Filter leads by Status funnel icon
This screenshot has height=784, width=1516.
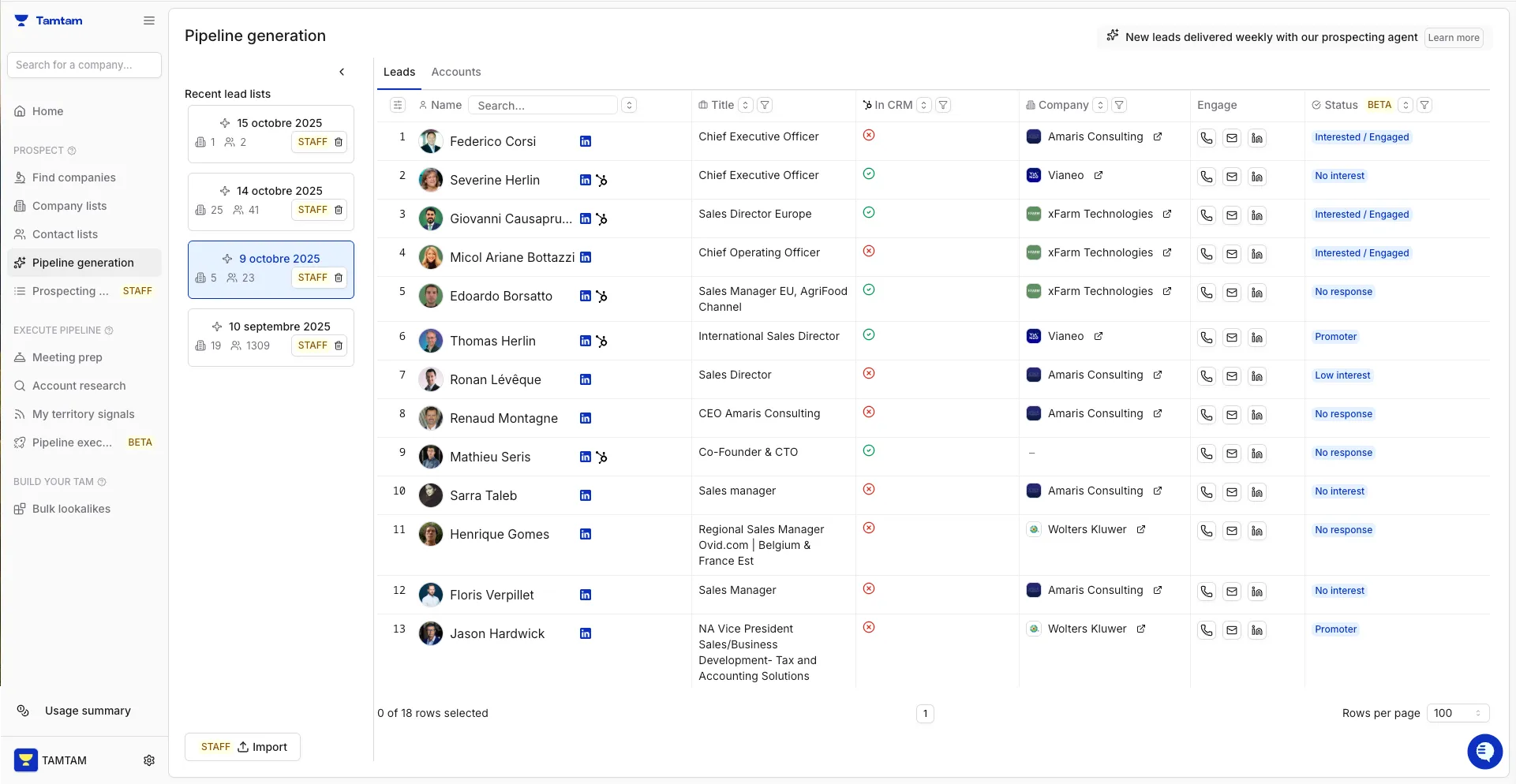click(1424, 105)
